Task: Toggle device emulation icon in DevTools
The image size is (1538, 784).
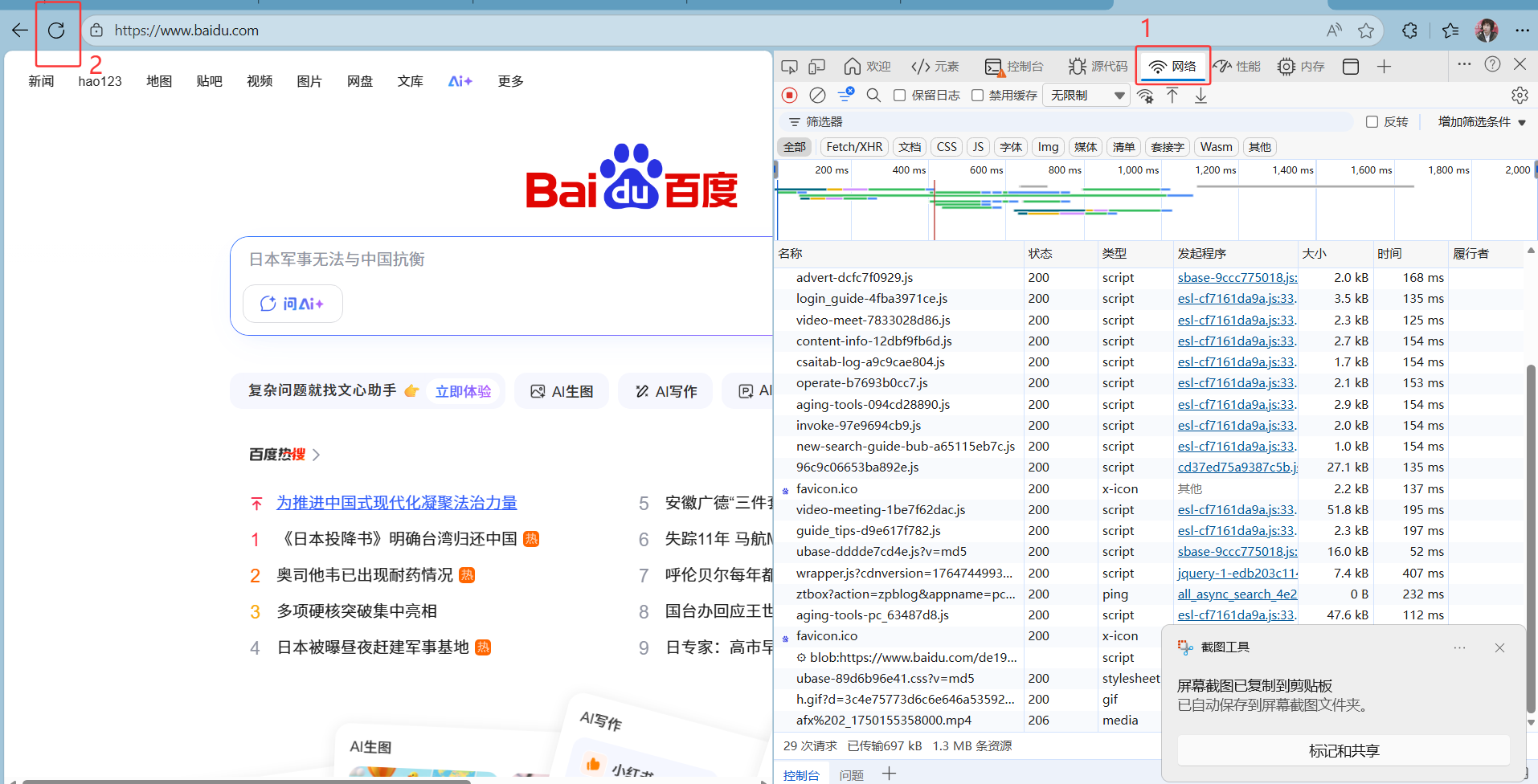Action: point(817,67)
